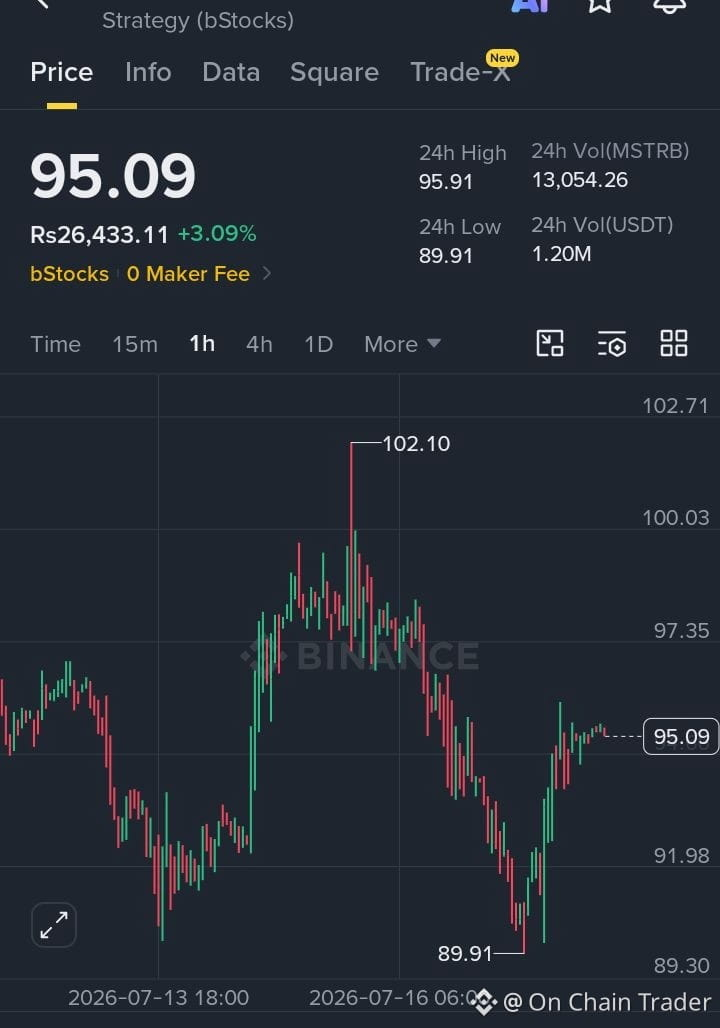Click the 91.98 price axis label

[x=681, y=856]
